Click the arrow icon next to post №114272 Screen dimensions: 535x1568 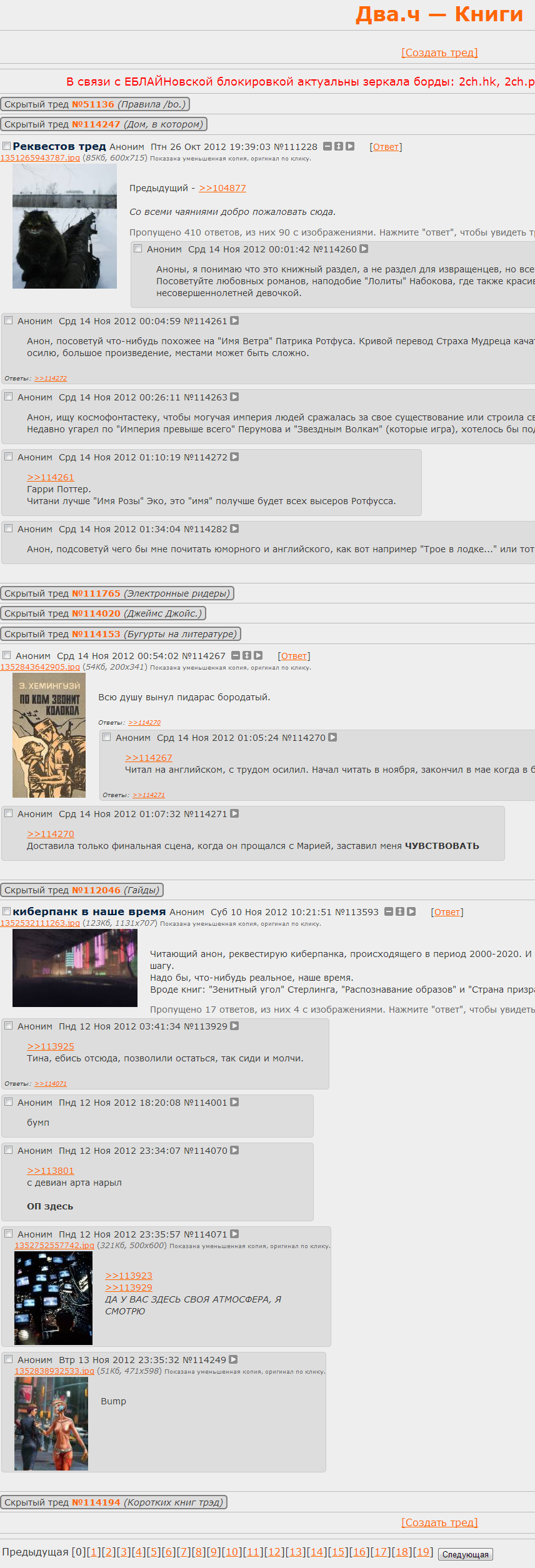[x=234, y=457]
